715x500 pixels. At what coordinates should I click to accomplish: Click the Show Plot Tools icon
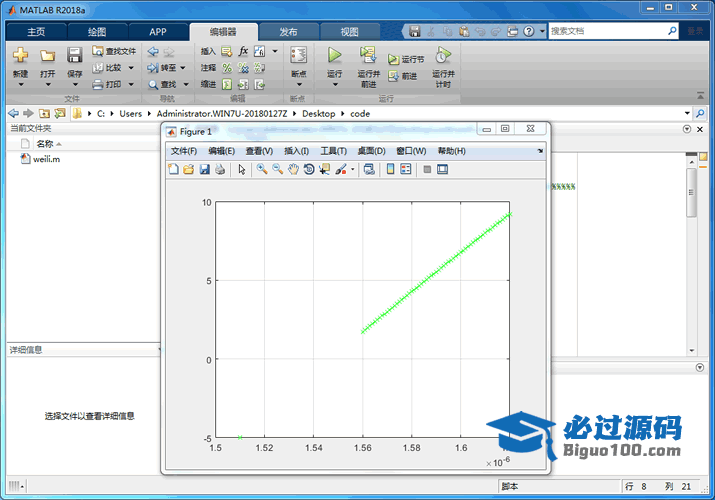pos(442,170)
